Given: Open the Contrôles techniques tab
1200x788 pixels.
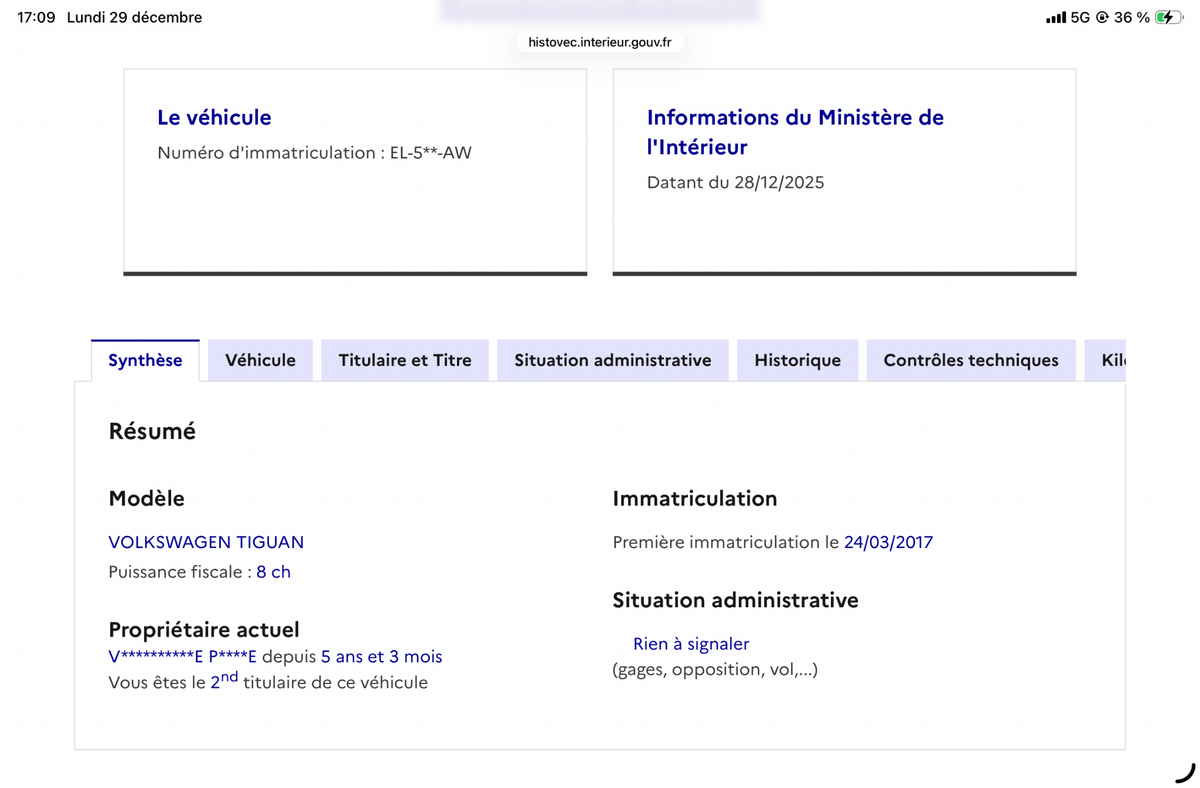Looking at the screenshot, I should click(x=971, y=360).
